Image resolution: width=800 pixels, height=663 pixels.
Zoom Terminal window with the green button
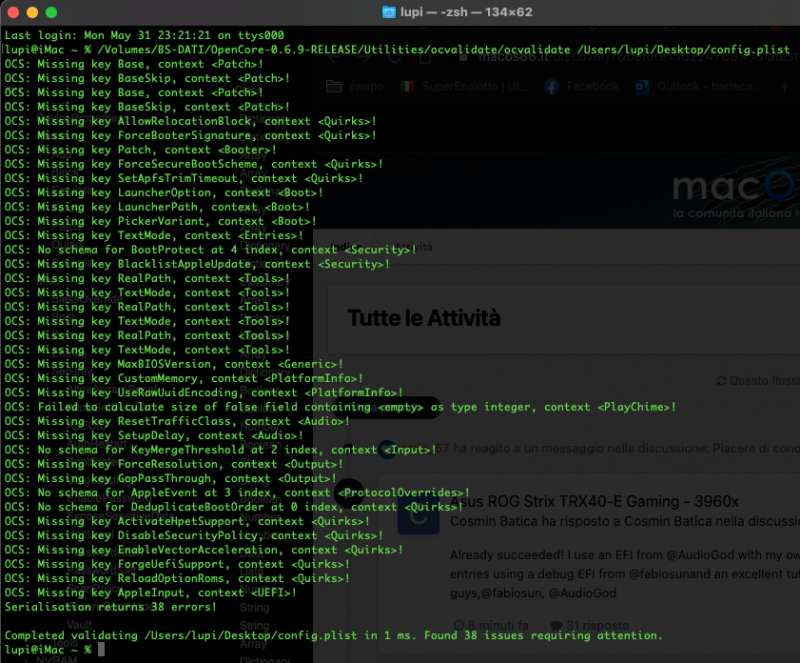(52, 12)
